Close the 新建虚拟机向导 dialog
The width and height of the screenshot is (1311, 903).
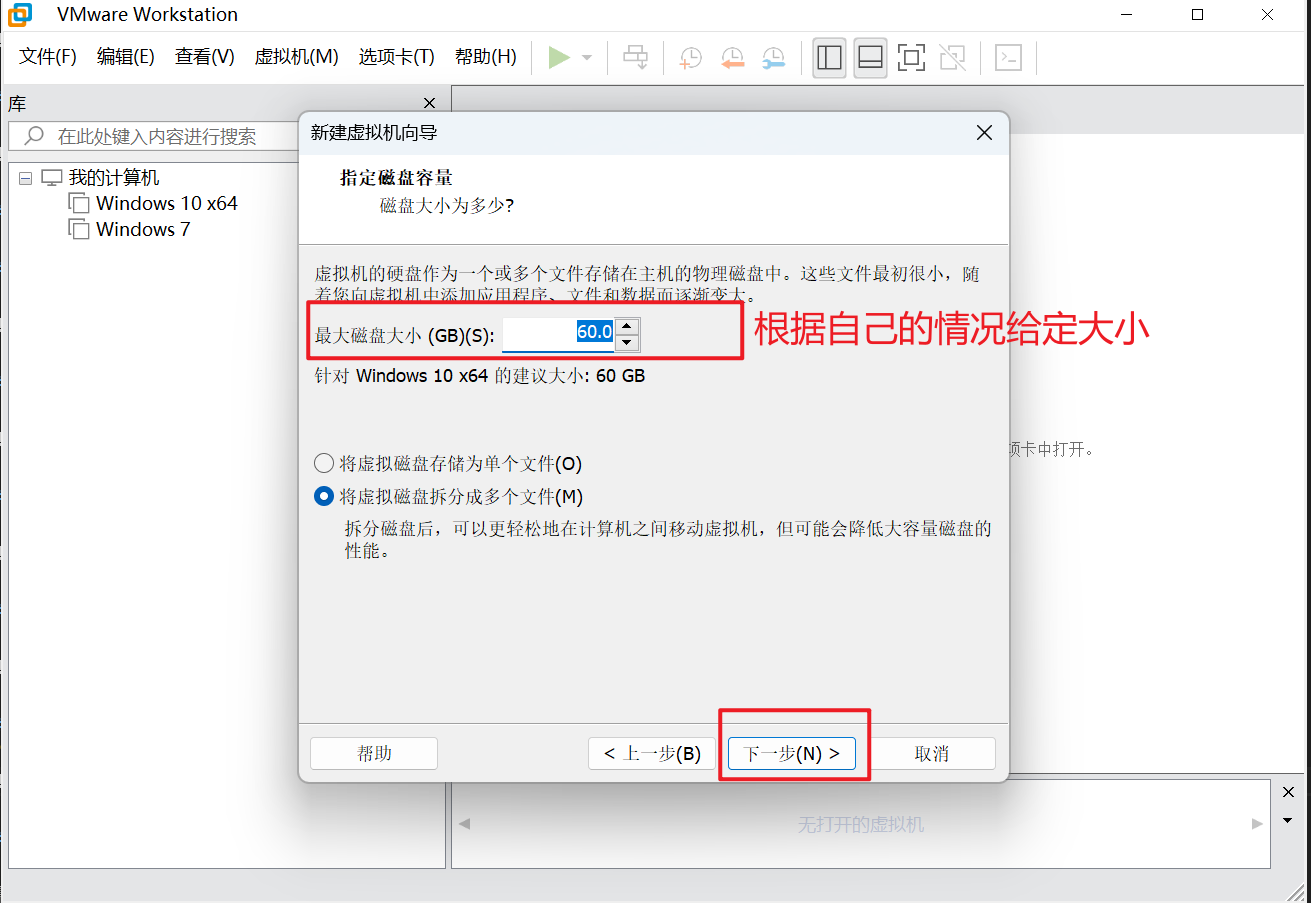(984, 133)
